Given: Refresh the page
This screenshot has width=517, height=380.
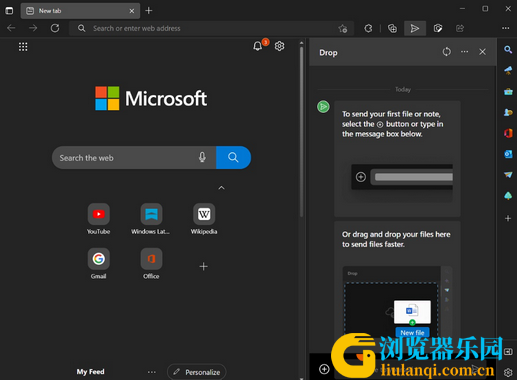Looking at the screenshot, I should click(x=55, y=28).
